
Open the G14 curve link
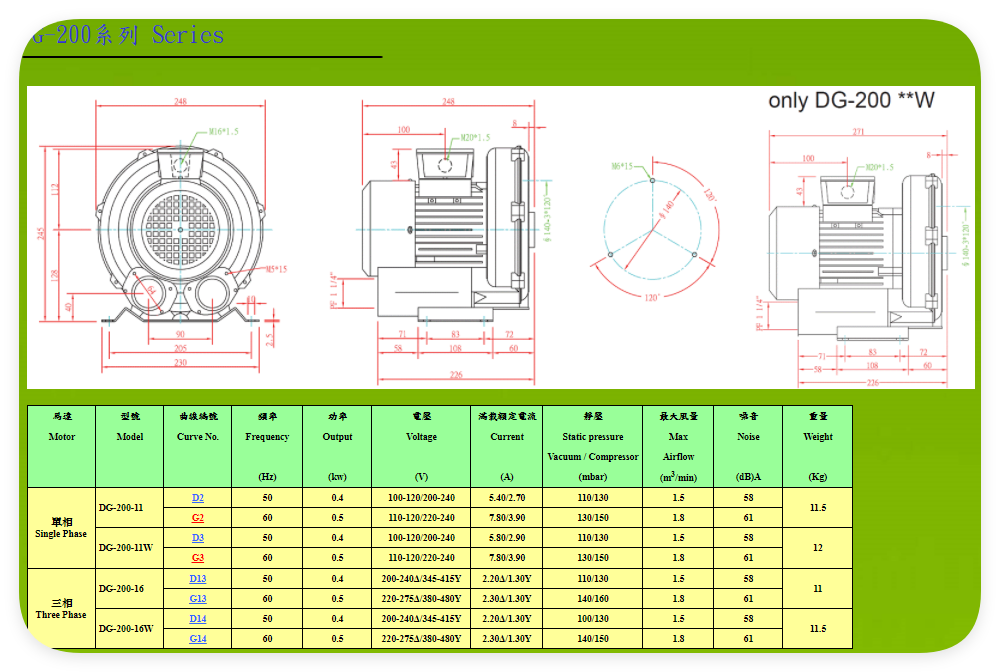[198, 638]
